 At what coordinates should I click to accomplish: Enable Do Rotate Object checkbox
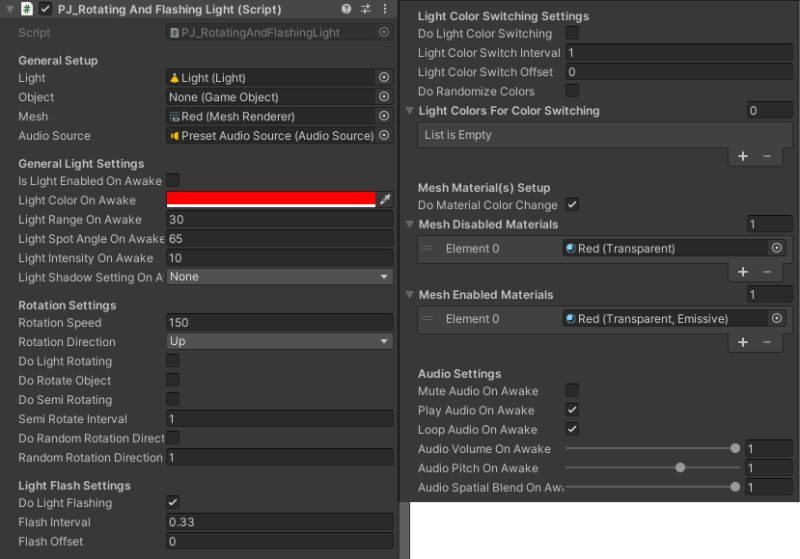pos(173,380)
